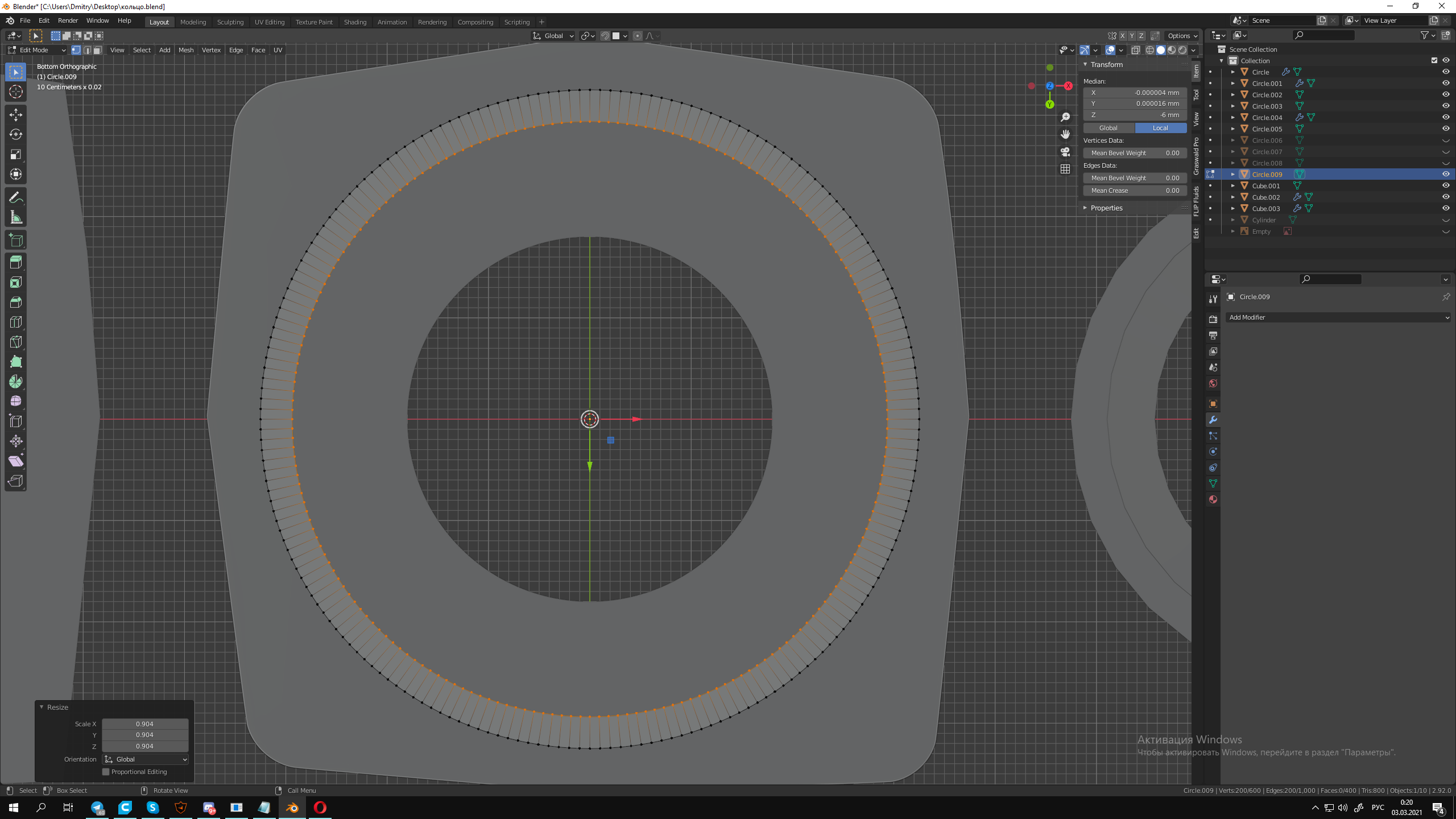Select the Move tool
This screenshot has height=819, width=1456.
tap(16, 115)
